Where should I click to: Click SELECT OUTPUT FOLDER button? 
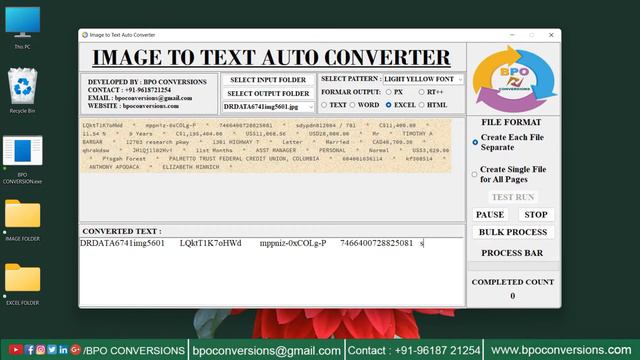pos(268,93)
